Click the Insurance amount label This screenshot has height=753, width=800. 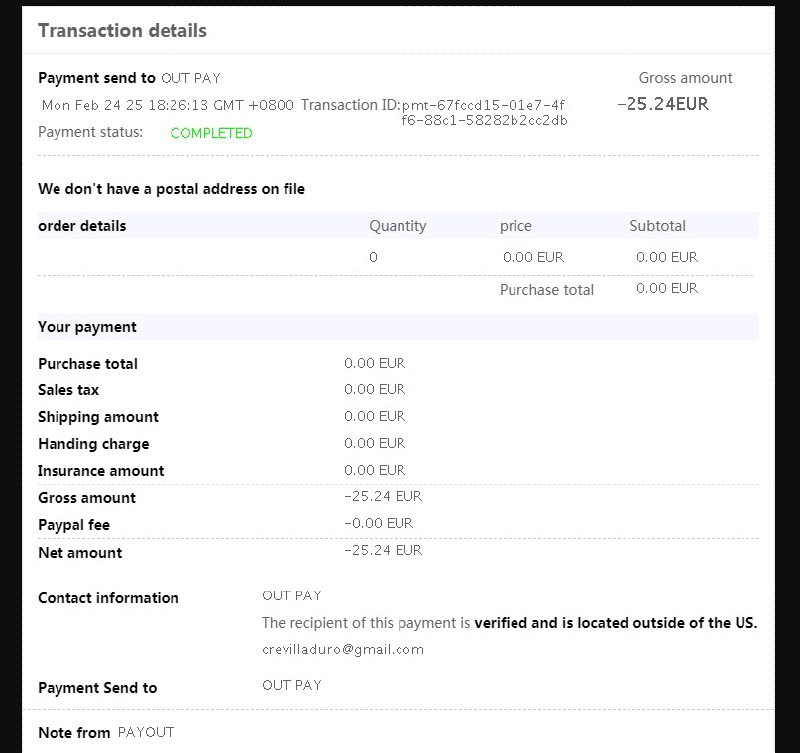[101, 471]
